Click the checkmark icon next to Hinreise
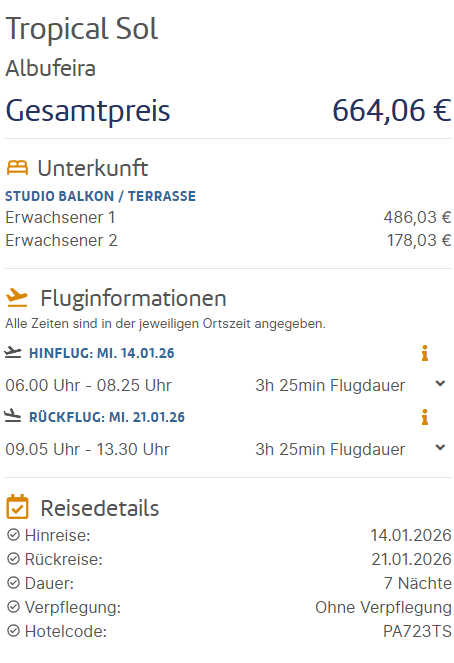This screenshot has height=663, width=454. pos(14,535)
